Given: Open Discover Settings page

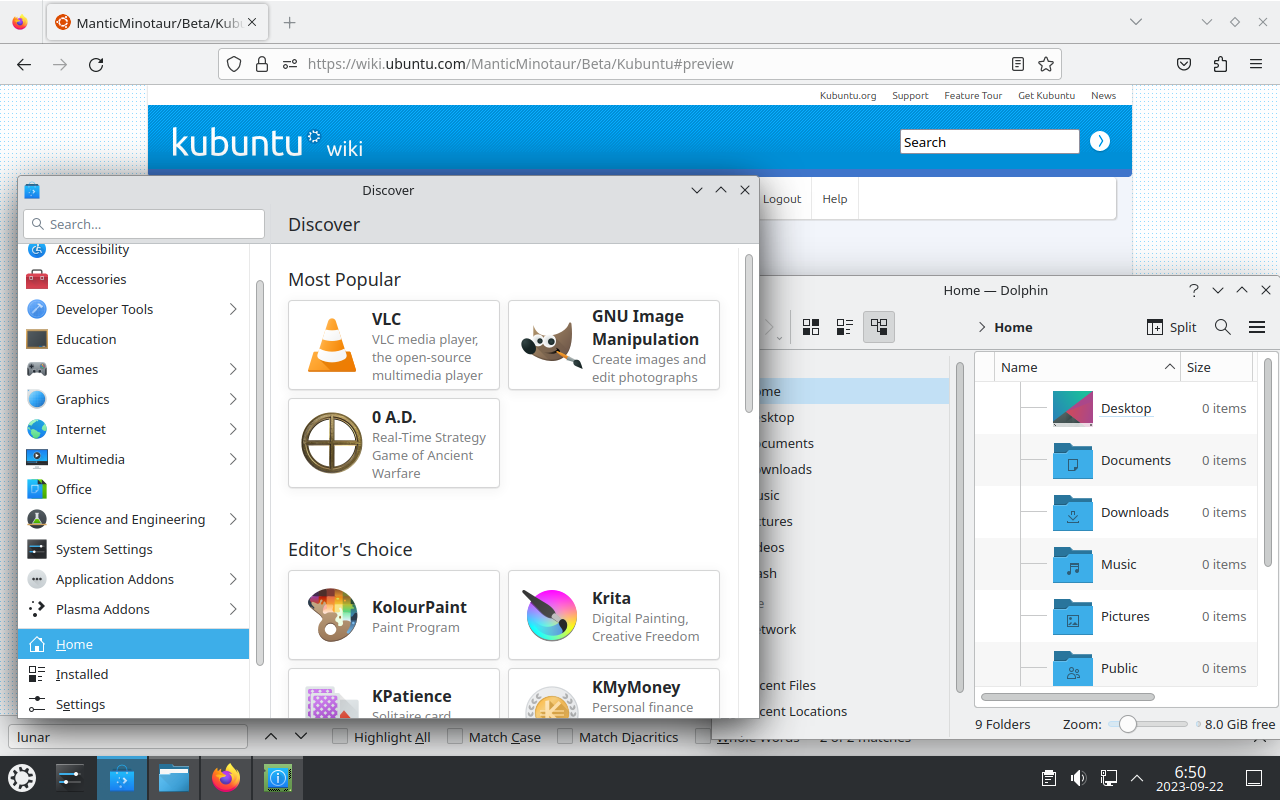Looking at the screenshot, I should [x=133, y=704].
